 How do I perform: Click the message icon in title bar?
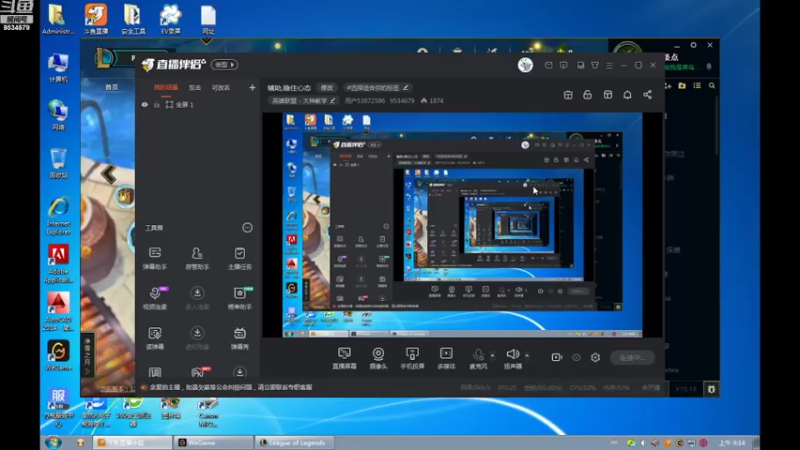(563, 65)
